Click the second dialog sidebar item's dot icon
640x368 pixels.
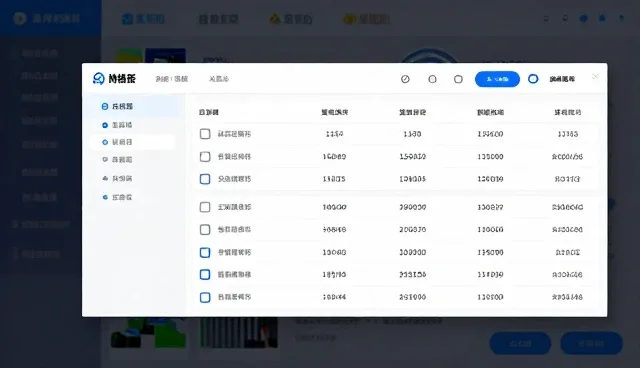(105, 125)
